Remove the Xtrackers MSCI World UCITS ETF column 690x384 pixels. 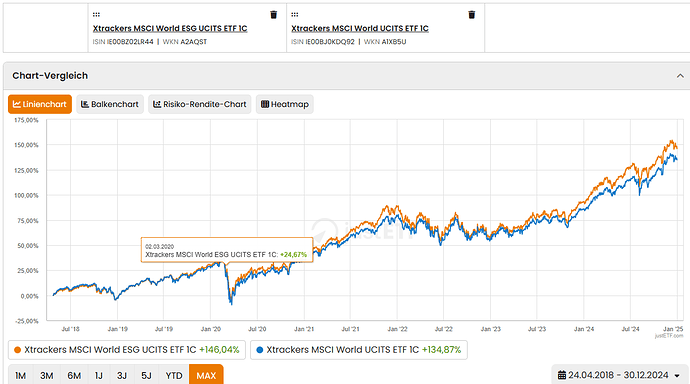tap(472, 15)
